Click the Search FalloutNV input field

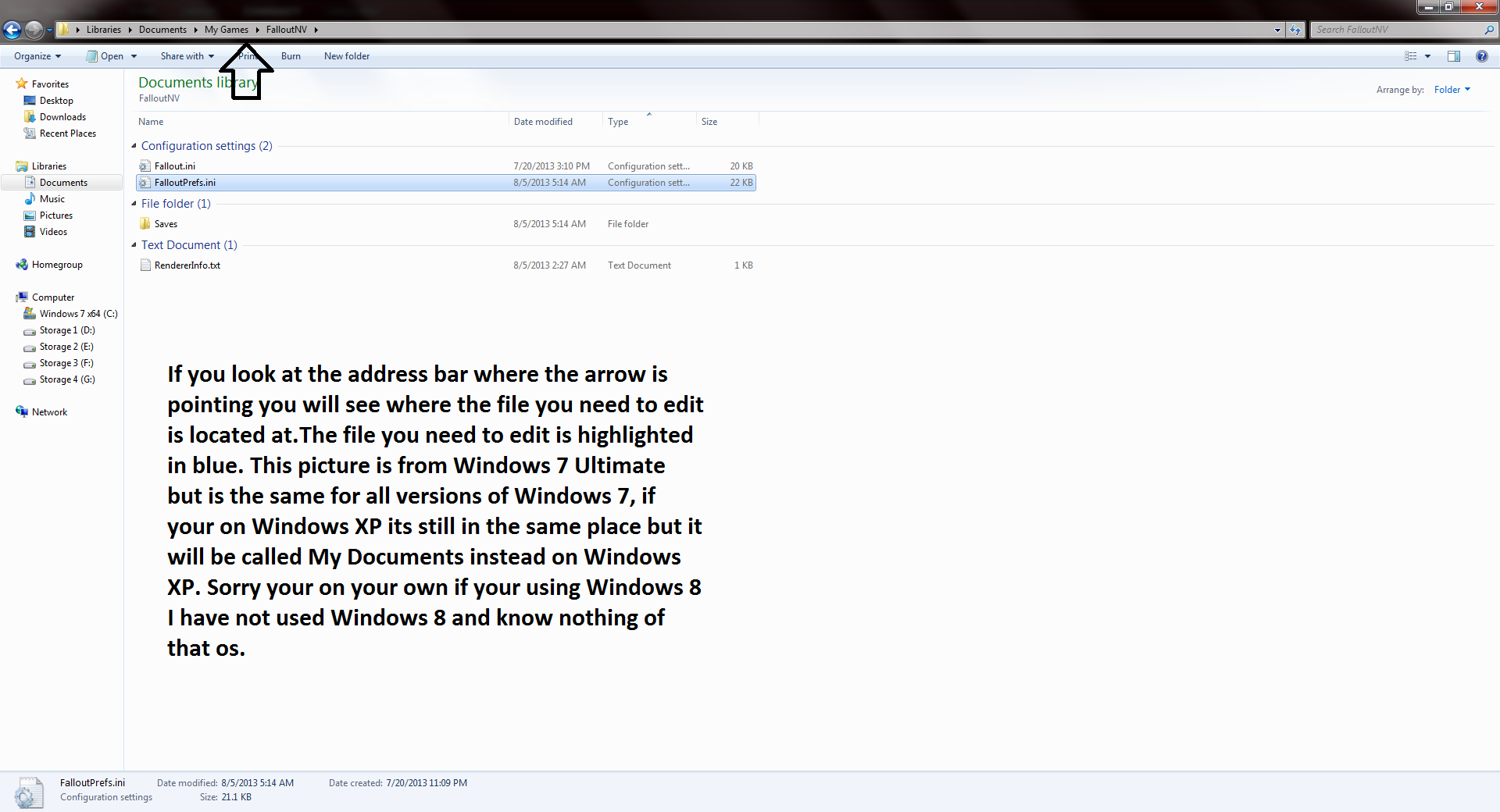click(x=1397, y=30)
